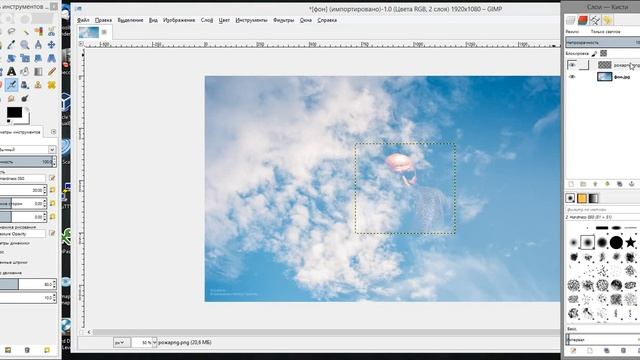Create a new layer group
The width and height of the screenshot is (640, 360).
tap(583, 184)
